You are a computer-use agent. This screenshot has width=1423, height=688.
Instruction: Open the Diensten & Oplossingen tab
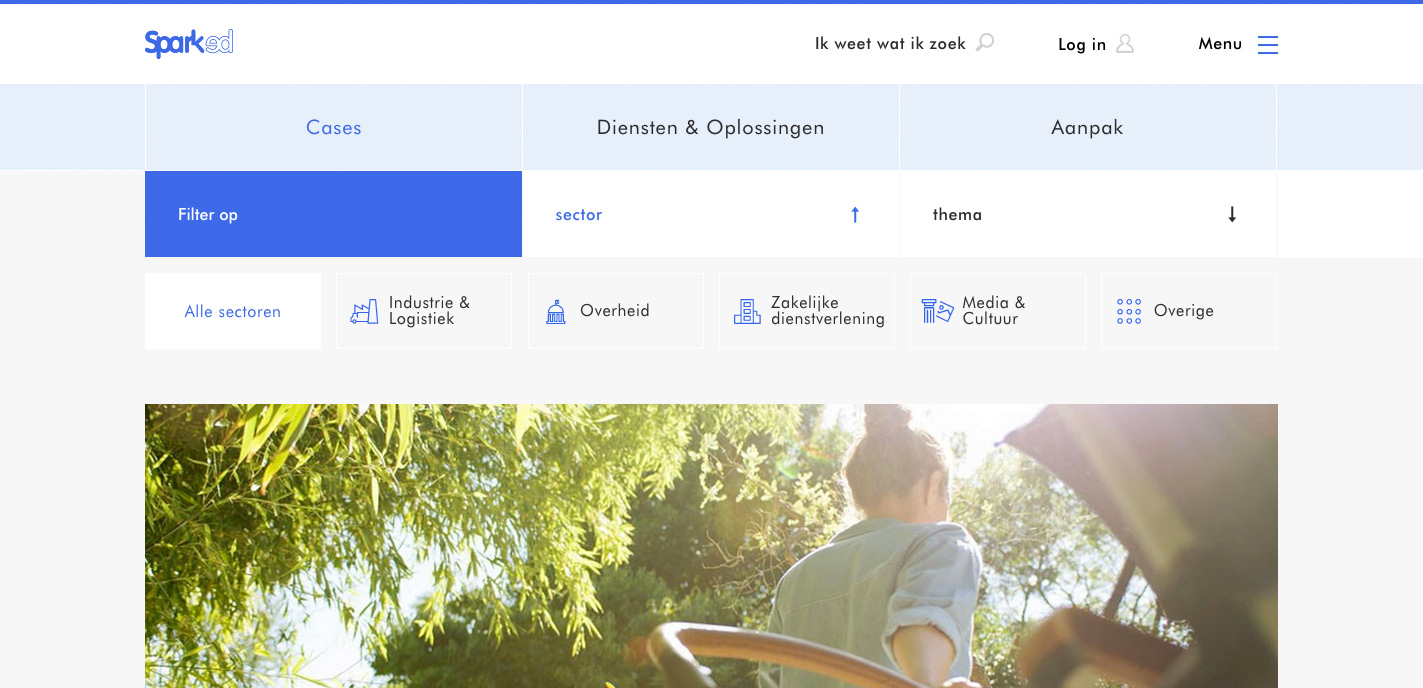coord(711,128)
